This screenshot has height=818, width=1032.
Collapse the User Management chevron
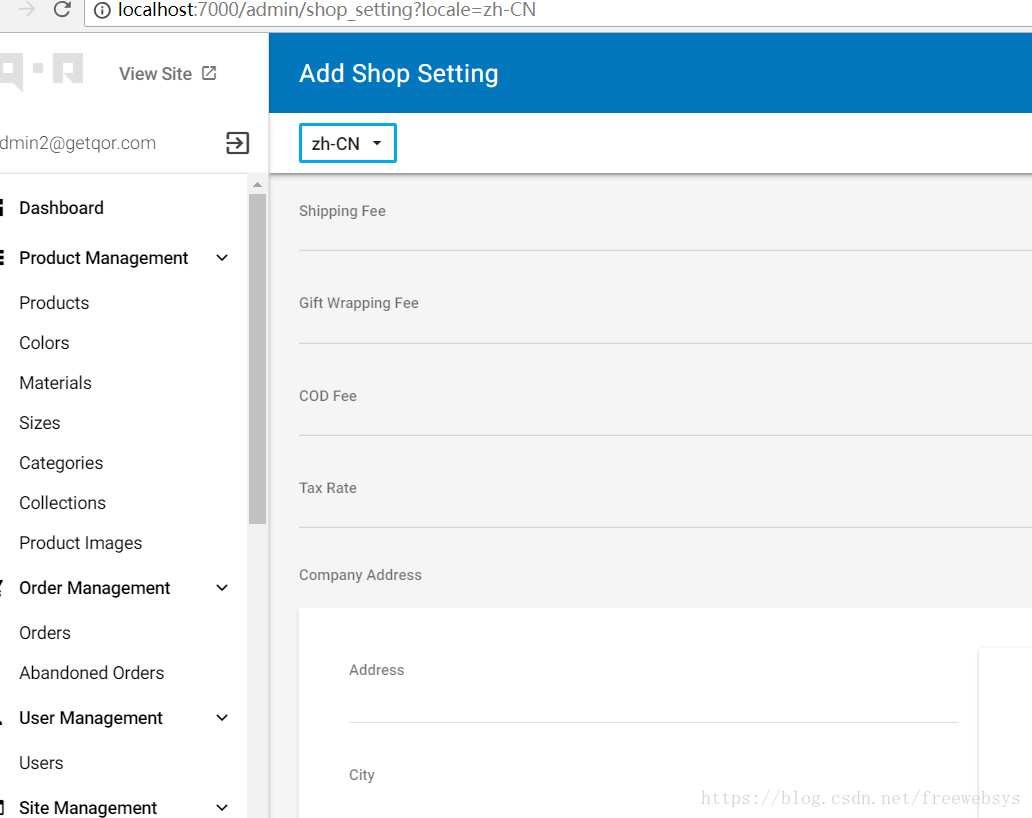(x=222, y=718)
